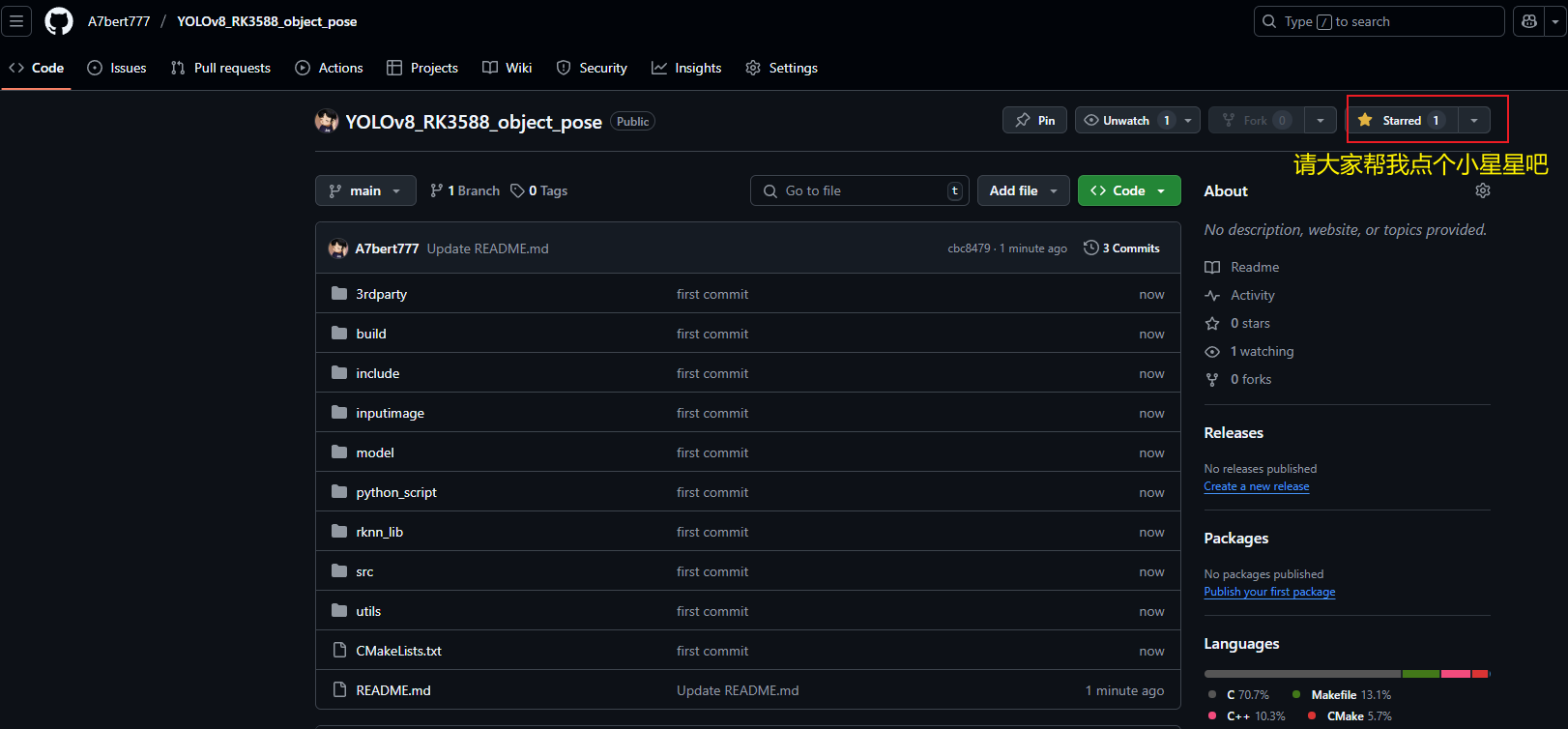Click the build folder icon
Viewport: 1568px width, 729px height.
[339, 333]
